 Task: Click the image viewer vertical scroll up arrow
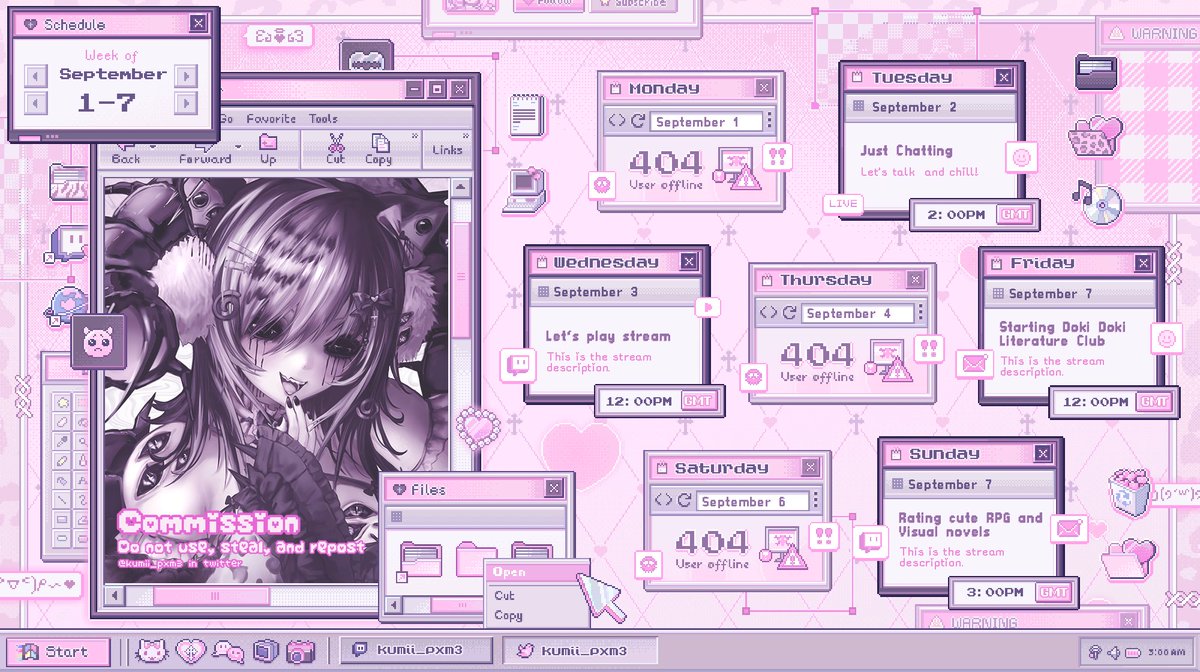[461, 187]
